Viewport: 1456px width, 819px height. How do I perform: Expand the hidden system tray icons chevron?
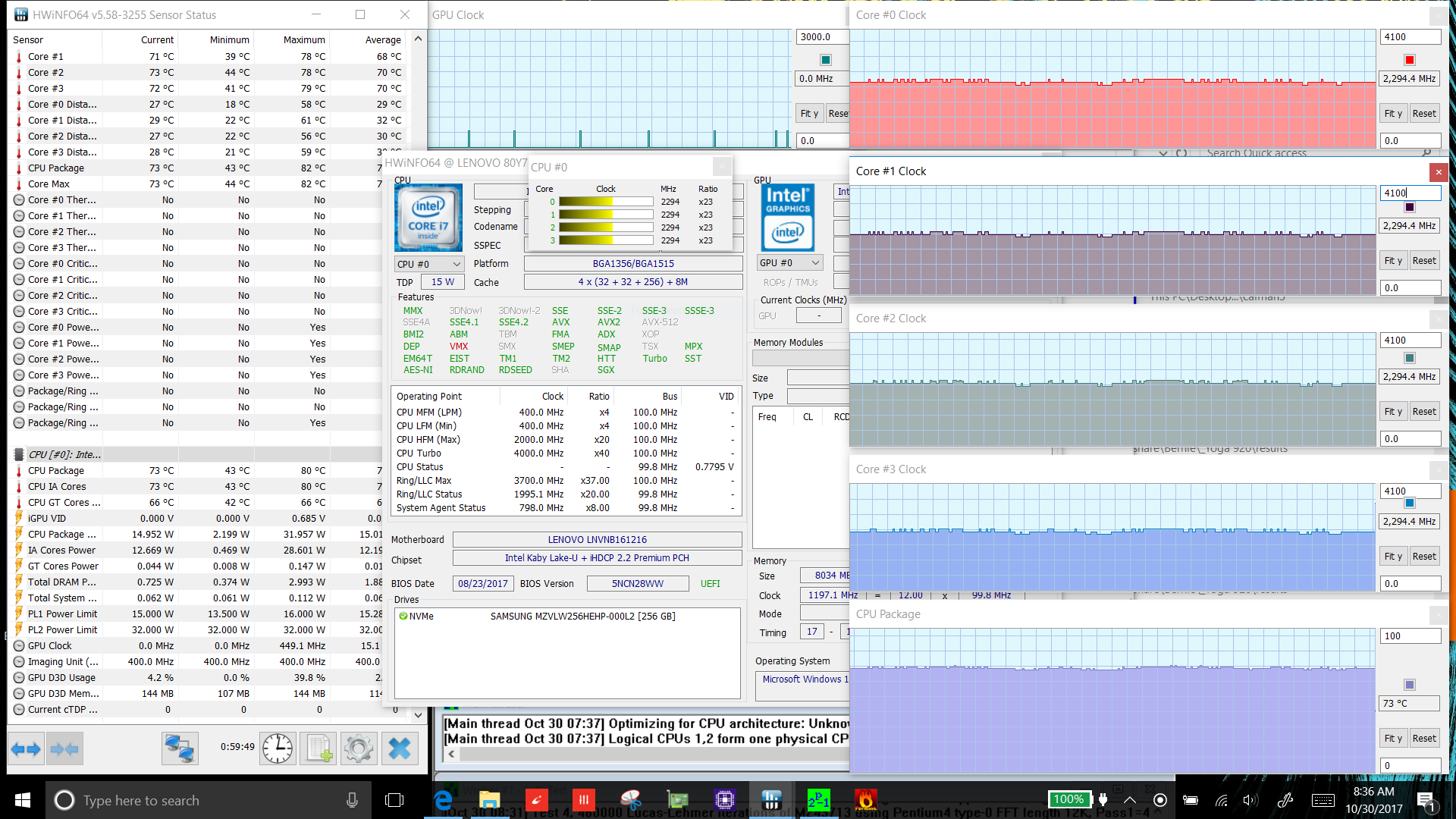[1130, 799]
